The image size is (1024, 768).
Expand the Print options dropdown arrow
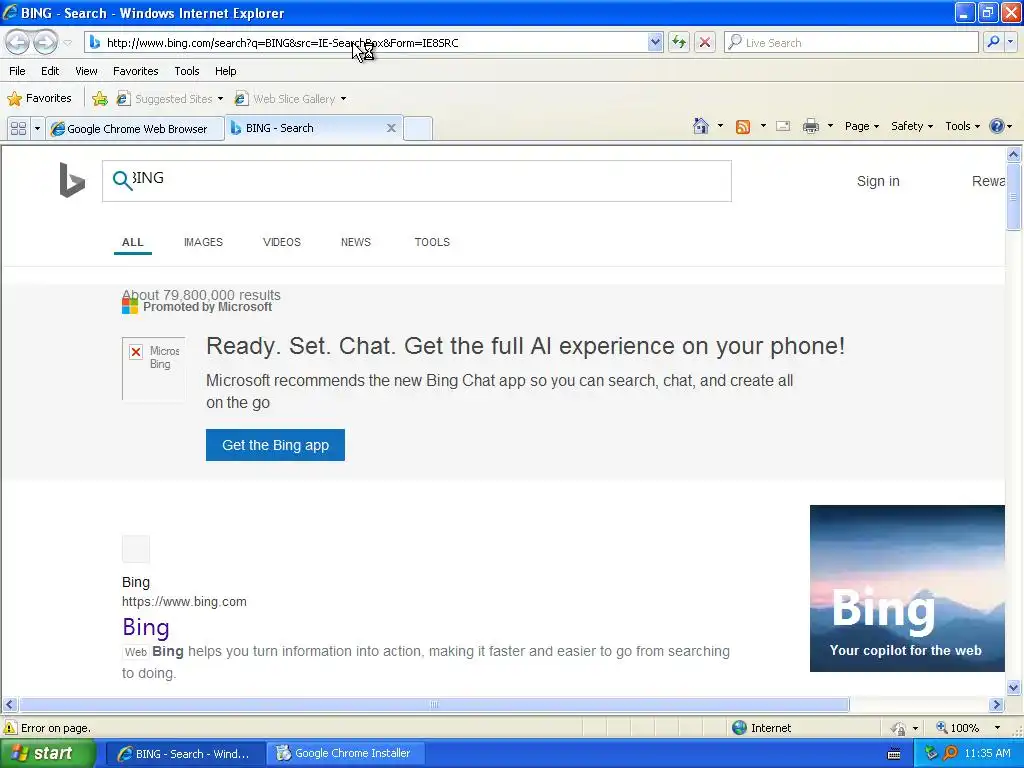pyautogui.click(x=830, y=126)
